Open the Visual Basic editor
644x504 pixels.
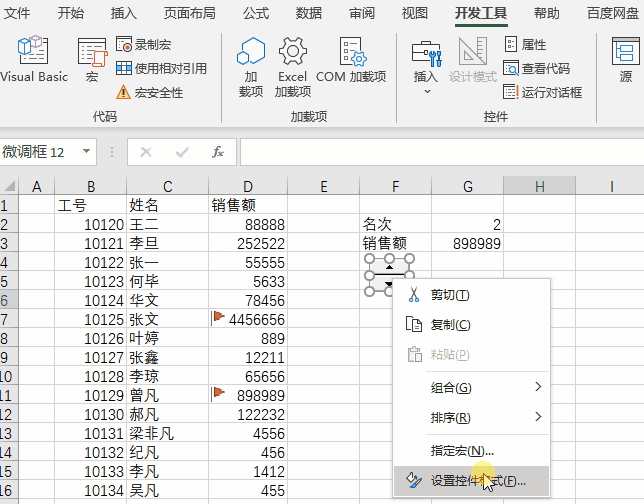(34, 59)
